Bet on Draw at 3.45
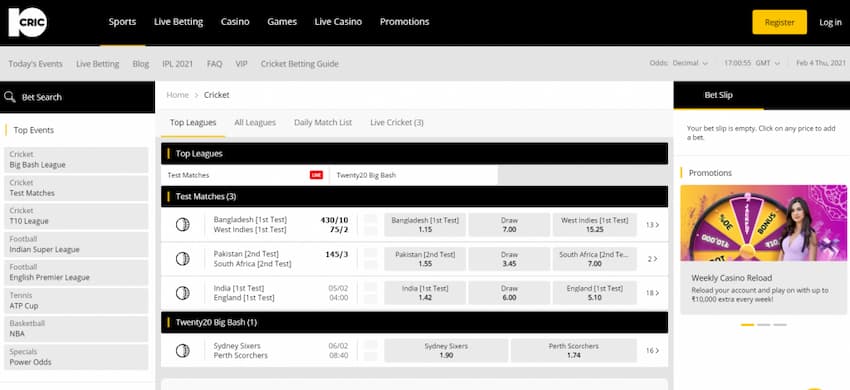The width and height of the screenshot is (850, 390). click(x=509, y=259)
